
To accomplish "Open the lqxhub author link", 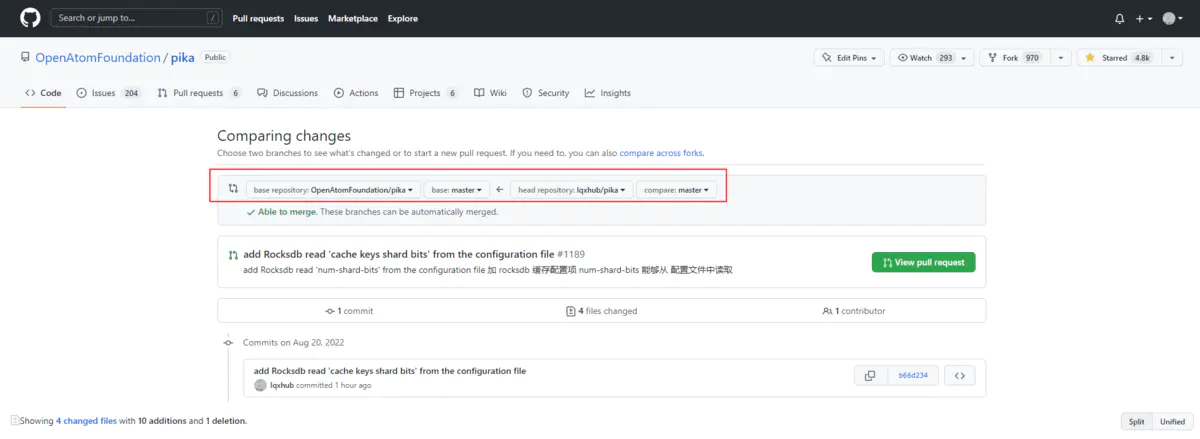I will click(284, 385).
